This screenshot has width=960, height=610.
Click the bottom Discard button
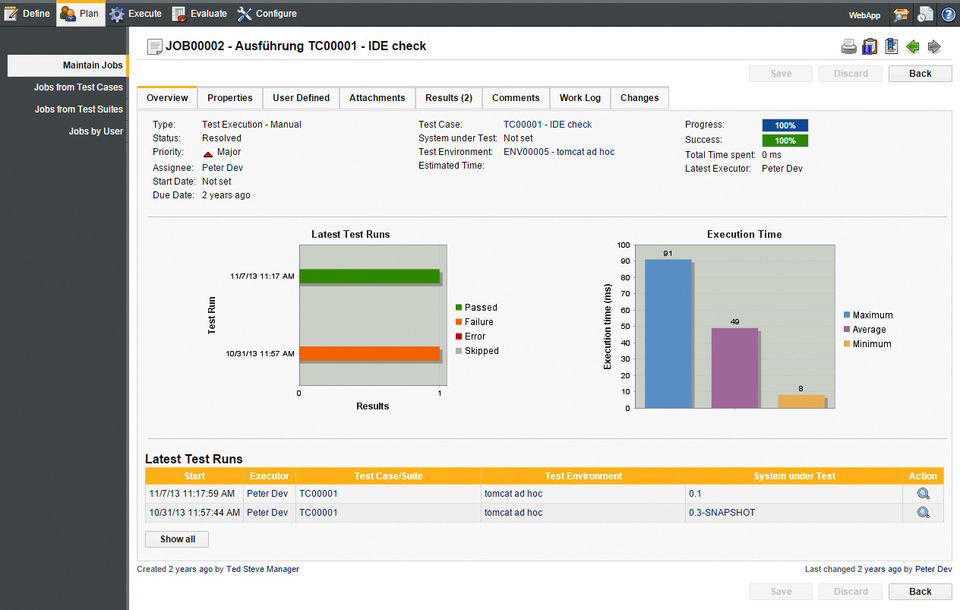click(x=850, y=592)
